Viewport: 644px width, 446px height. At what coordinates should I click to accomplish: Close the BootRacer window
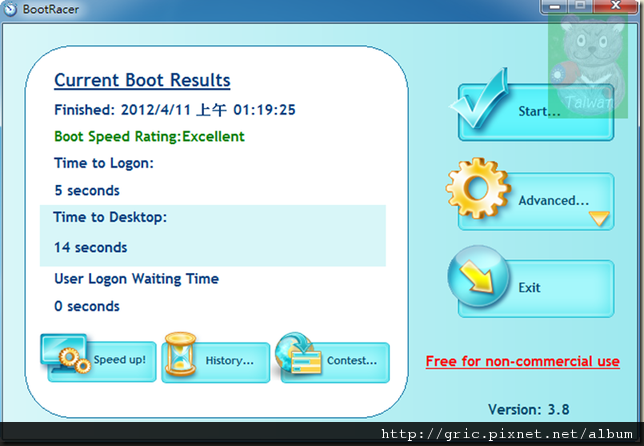616,6
